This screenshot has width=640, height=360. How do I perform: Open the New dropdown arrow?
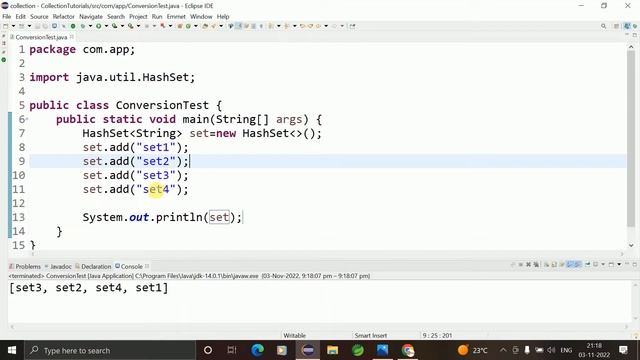coord(13,26)
